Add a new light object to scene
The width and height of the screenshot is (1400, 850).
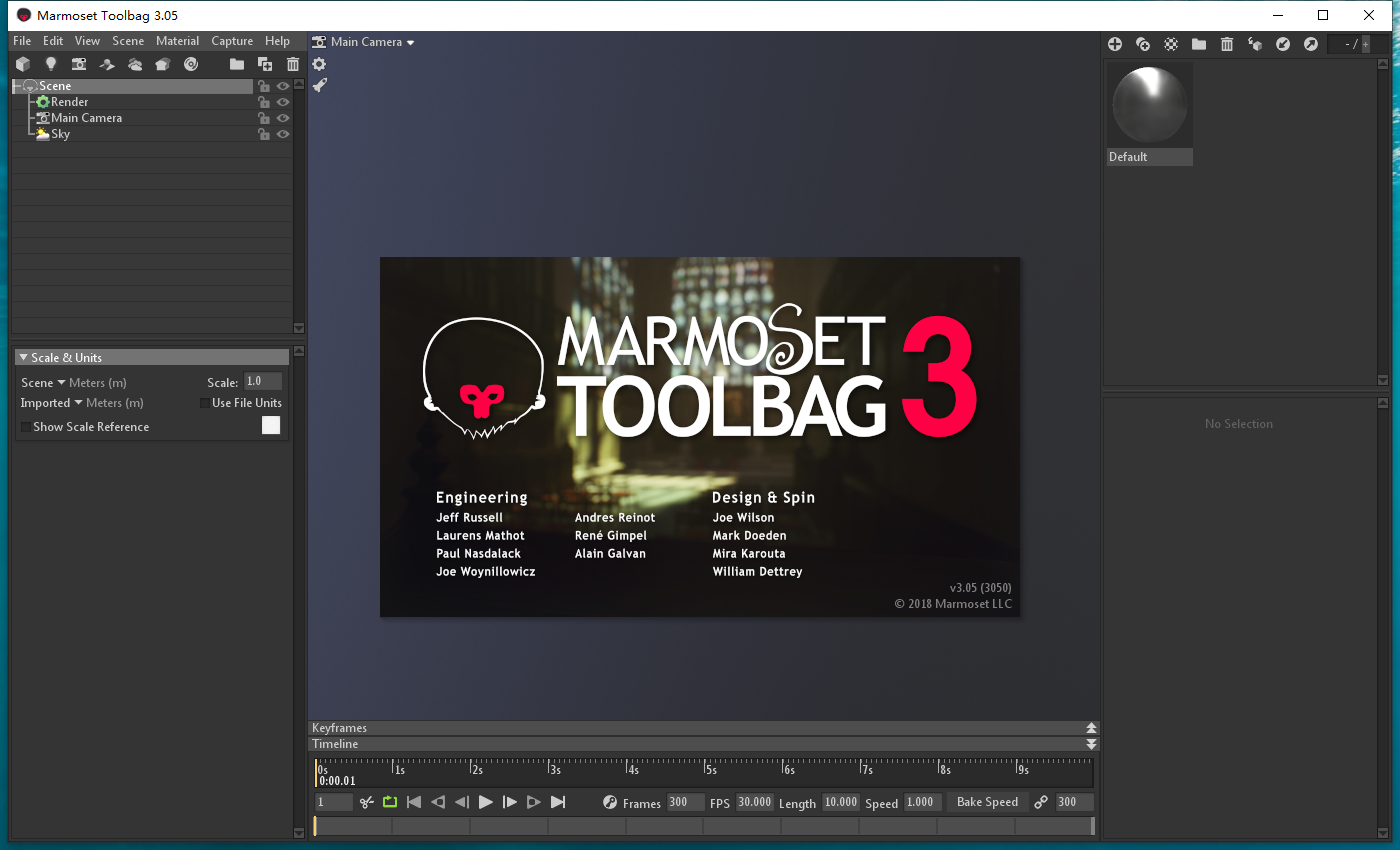coord(50,64)
